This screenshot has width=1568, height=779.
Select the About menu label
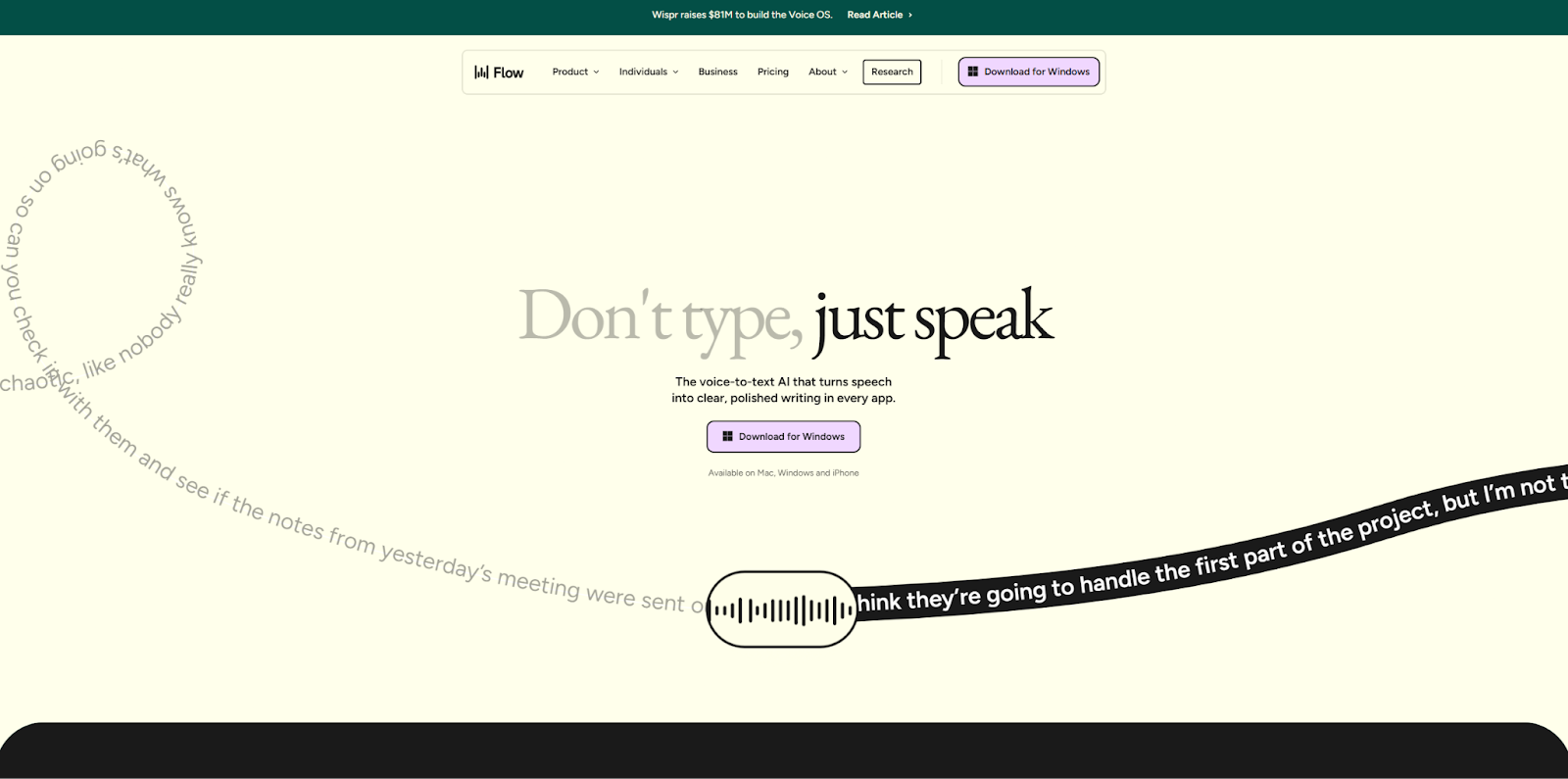822,72
